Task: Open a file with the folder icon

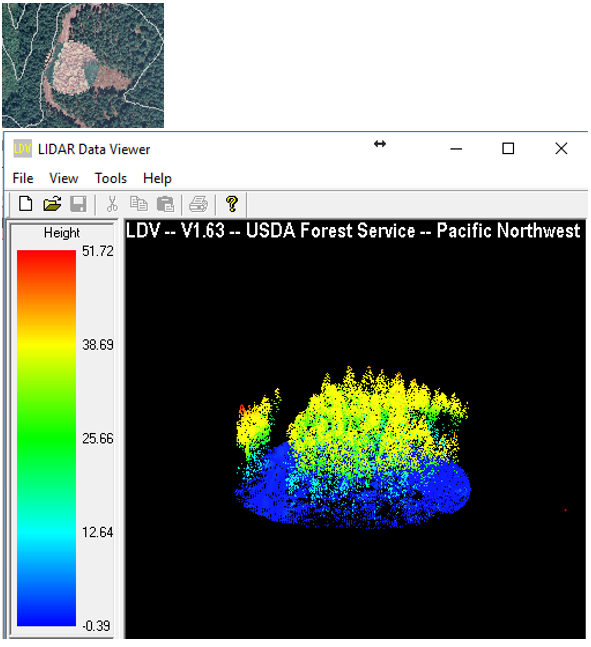Action: click(52, 204)
